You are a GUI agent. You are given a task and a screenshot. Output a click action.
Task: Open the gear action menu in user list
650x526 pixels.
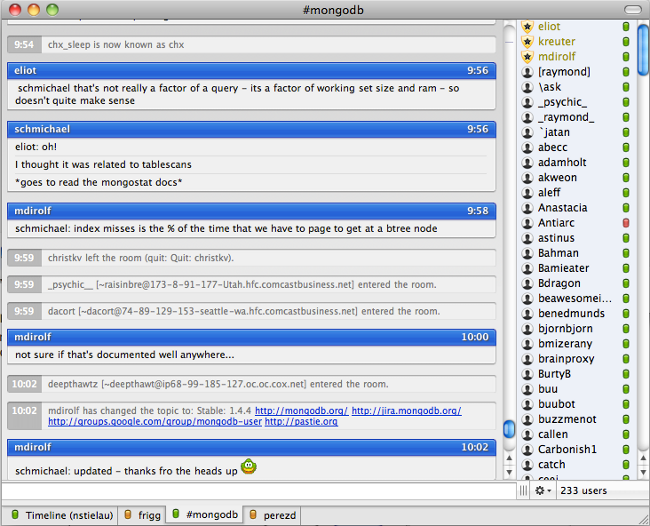click(x=544, y=491)
